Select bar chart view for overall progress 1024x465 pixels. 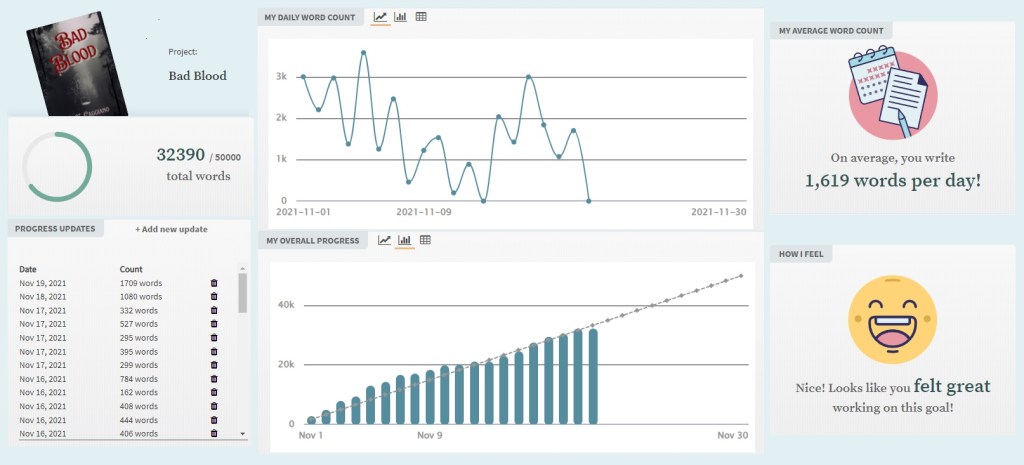pyautogui.click(x=405, y=240)
